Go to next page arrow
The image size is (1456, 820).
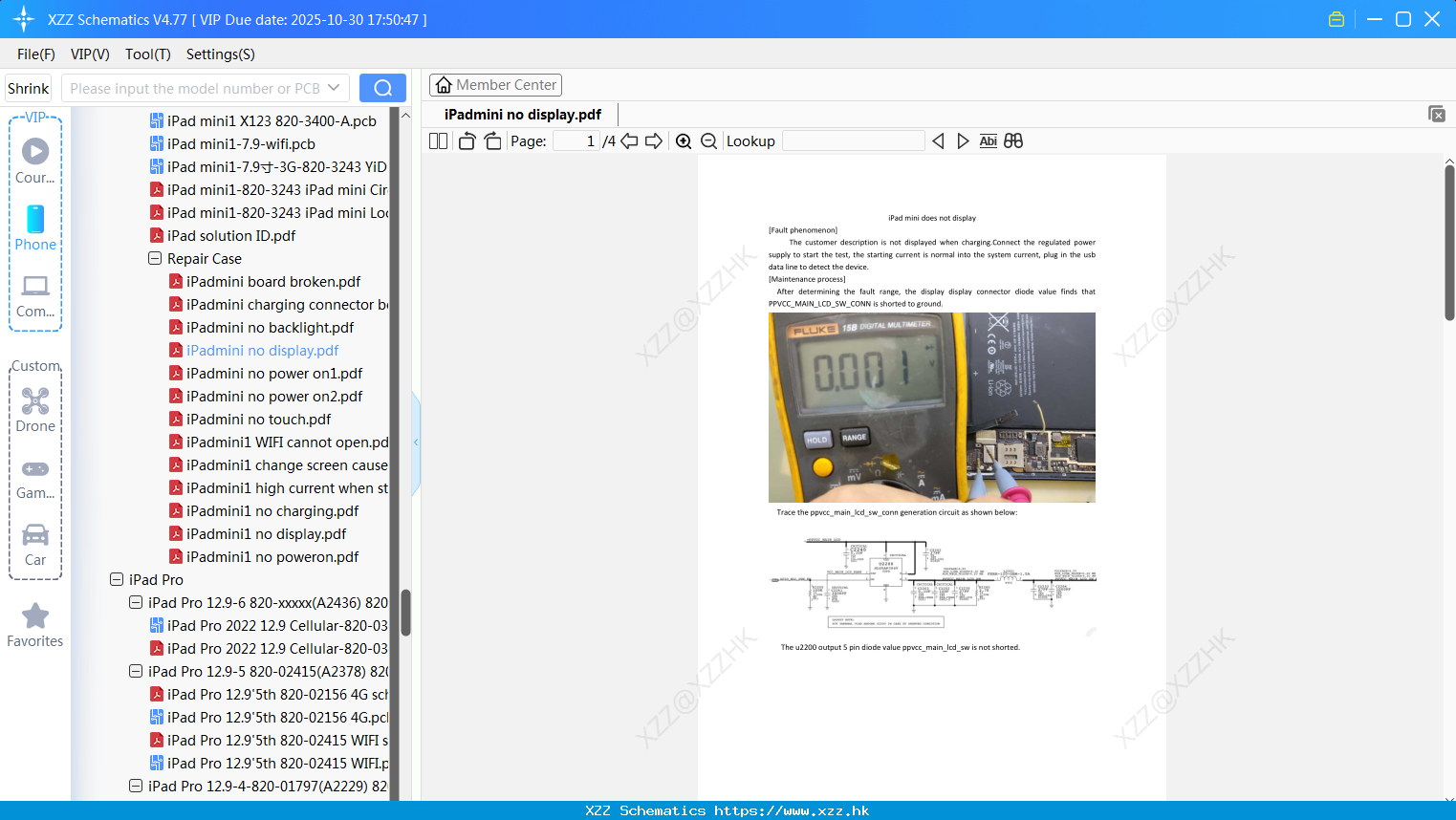click(654, 140)
